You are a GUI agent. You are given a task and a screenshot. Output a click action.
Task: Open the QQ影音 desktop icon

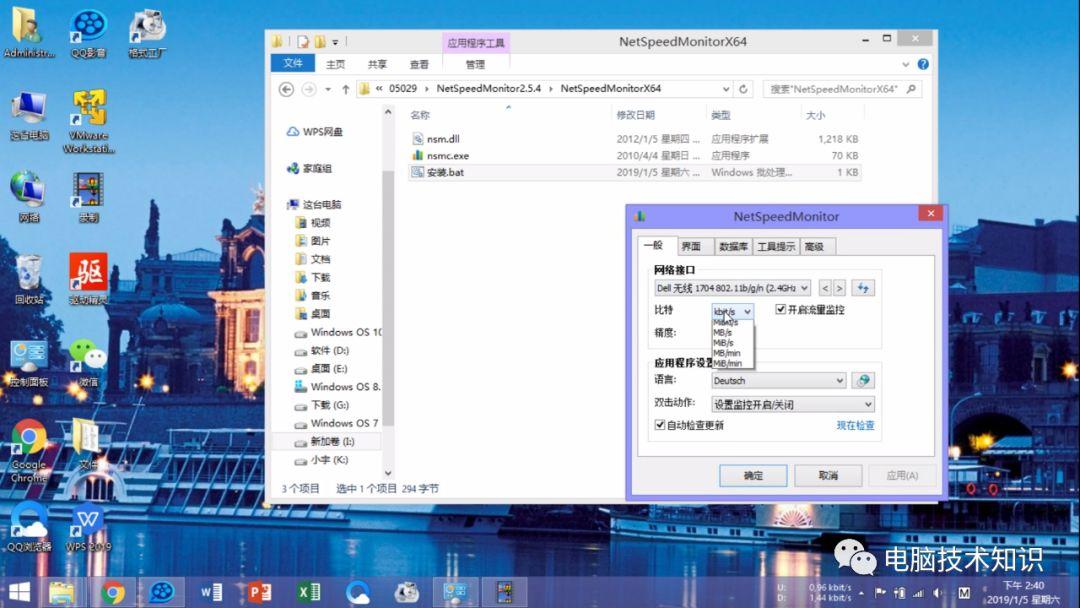coord(88,34)
